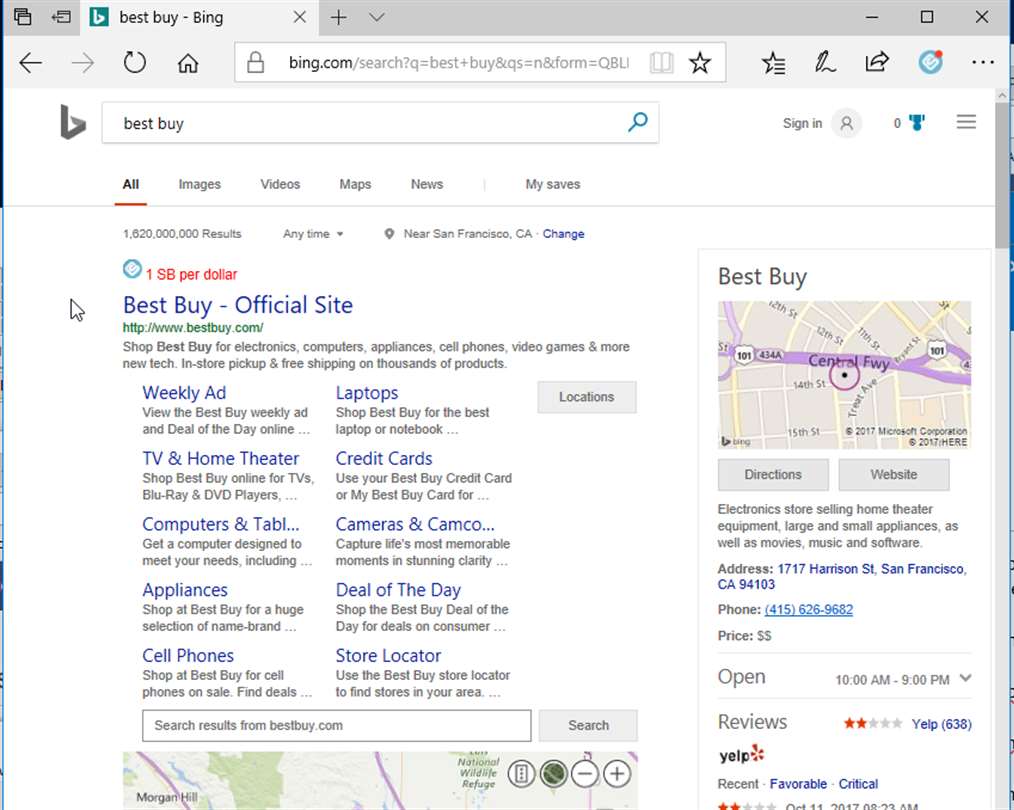Open the Favorites hub icon
The width and height of the screenshot is (1014, 810).
[x=773, y=63]
